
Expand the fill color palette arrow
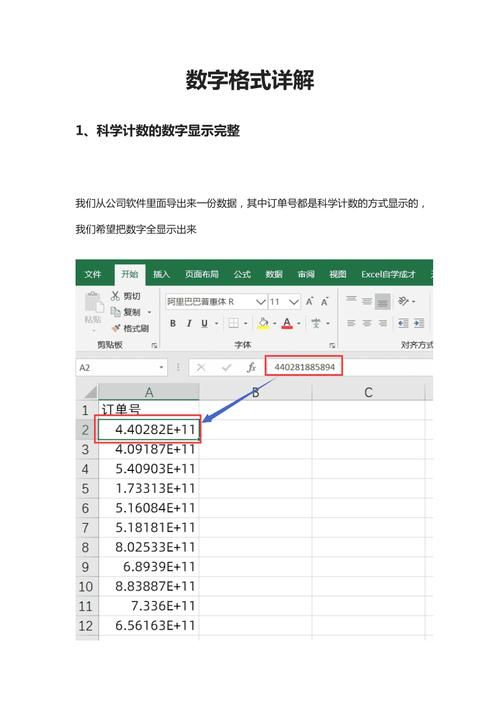275,323
